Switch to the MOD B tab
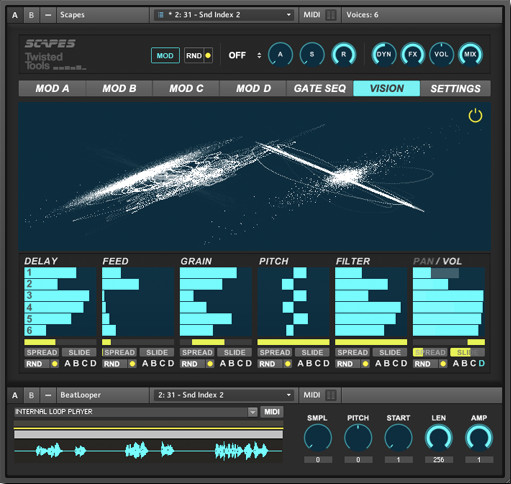Viewport: 511px width, 484px height. pyautogui.click(x=119, y=88)
